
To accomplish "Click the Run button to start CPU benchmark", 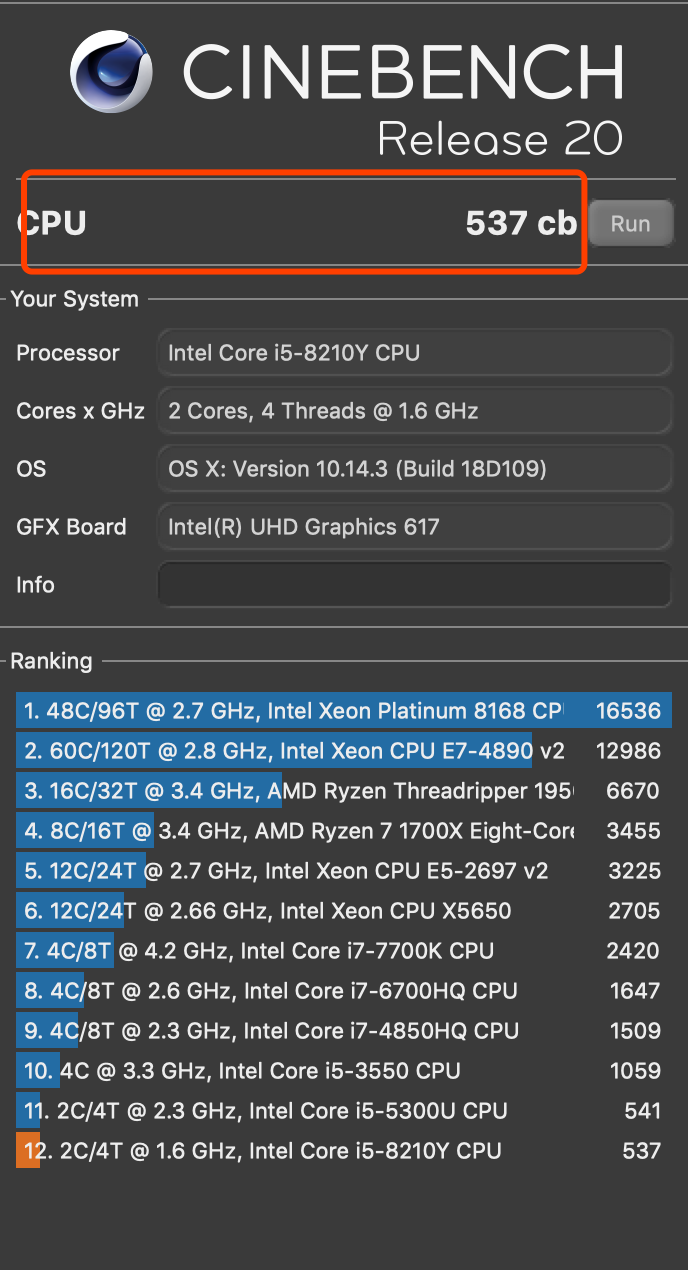I will click(630, 223).
